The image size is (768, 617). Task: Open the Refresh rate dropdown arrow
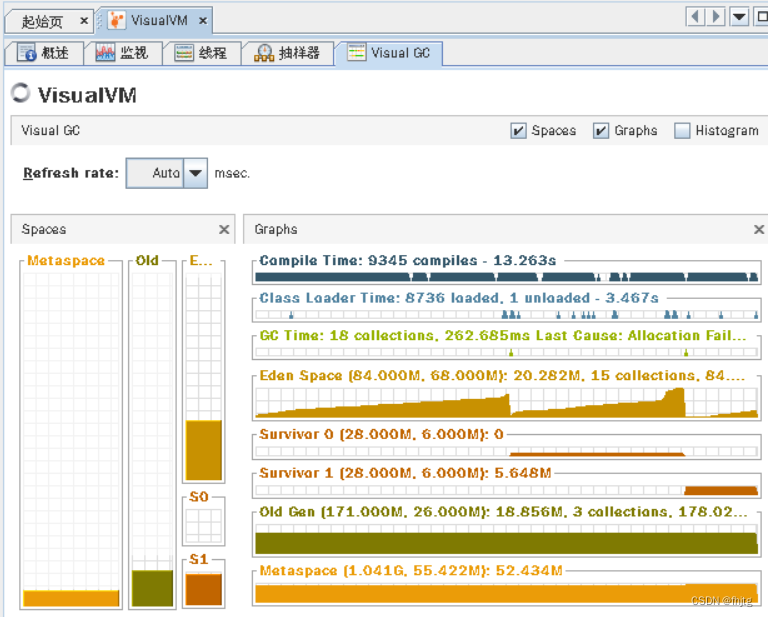[195, 173]
